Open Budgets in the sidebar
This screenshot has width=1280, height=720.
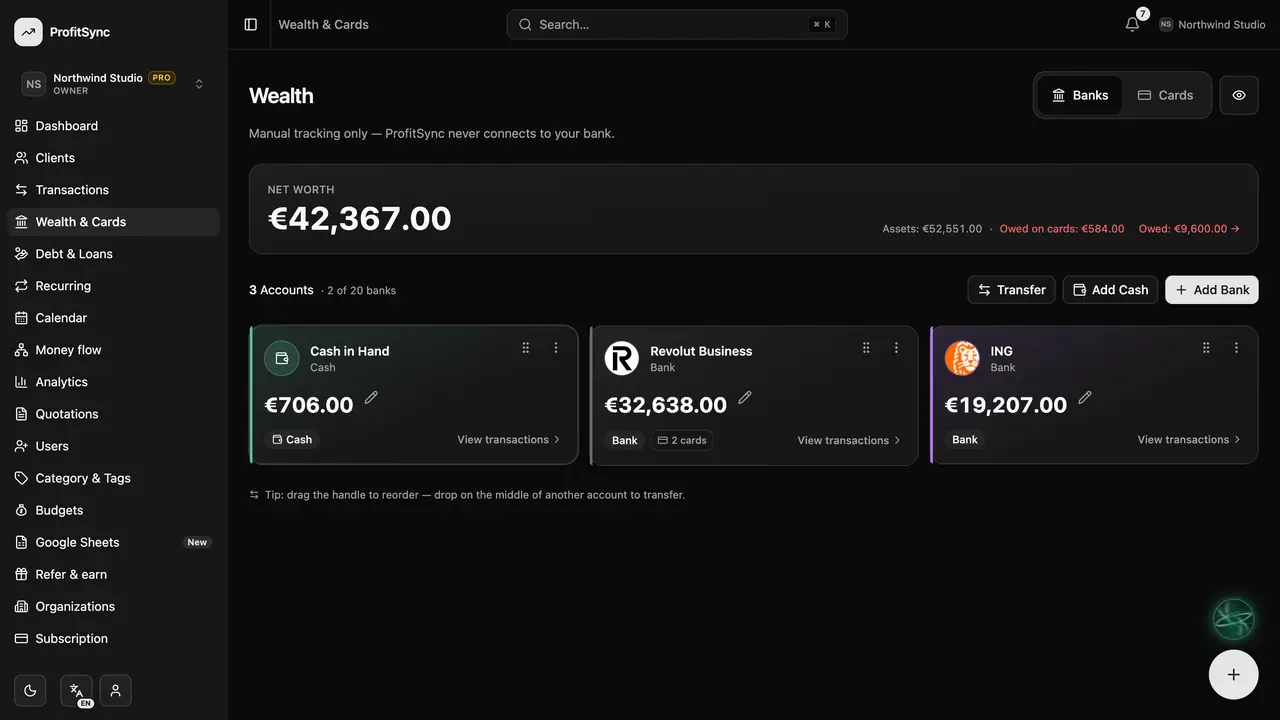(x=114, y=510)
